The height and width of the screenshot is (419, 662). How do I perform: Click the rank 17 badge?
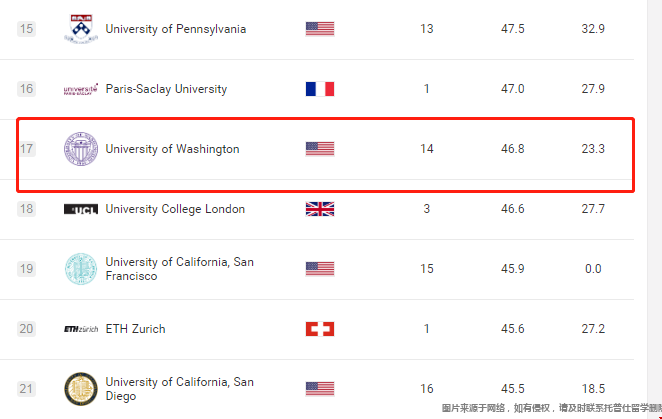(27, 149)
